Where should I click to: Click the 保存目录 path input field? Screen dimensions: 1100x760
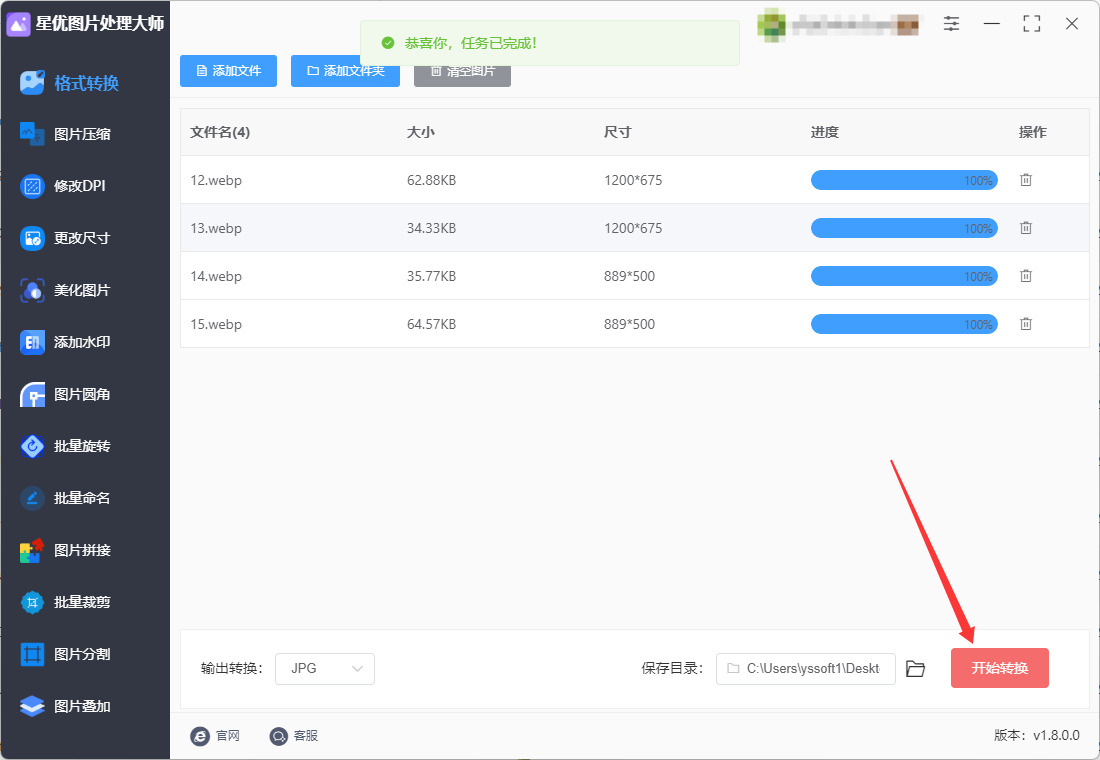pyautogui.click(x=805, y=669)
